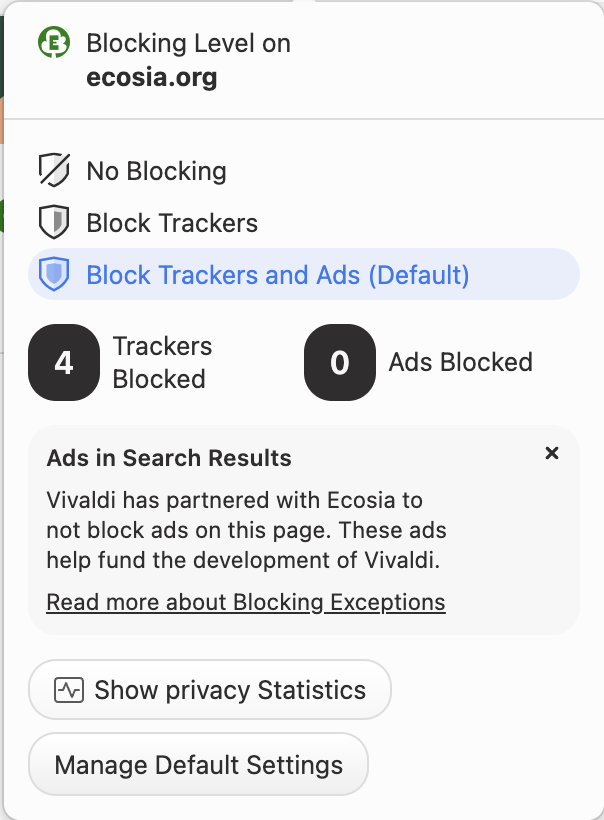Click the Trackers Blocked label text
This screenshot has width=604, height=820.
point(162,362)
